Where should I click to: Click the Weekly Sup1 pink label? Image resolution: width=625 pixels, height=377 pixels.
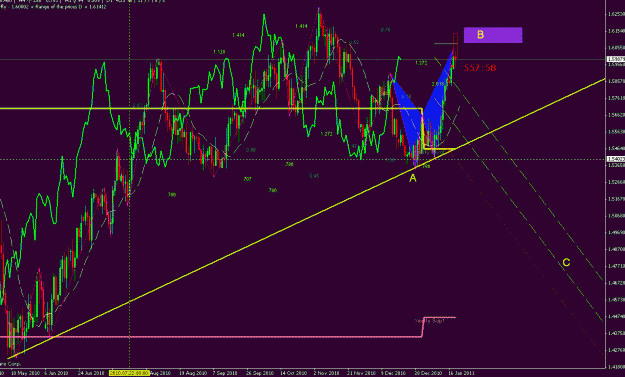(429, 321)
